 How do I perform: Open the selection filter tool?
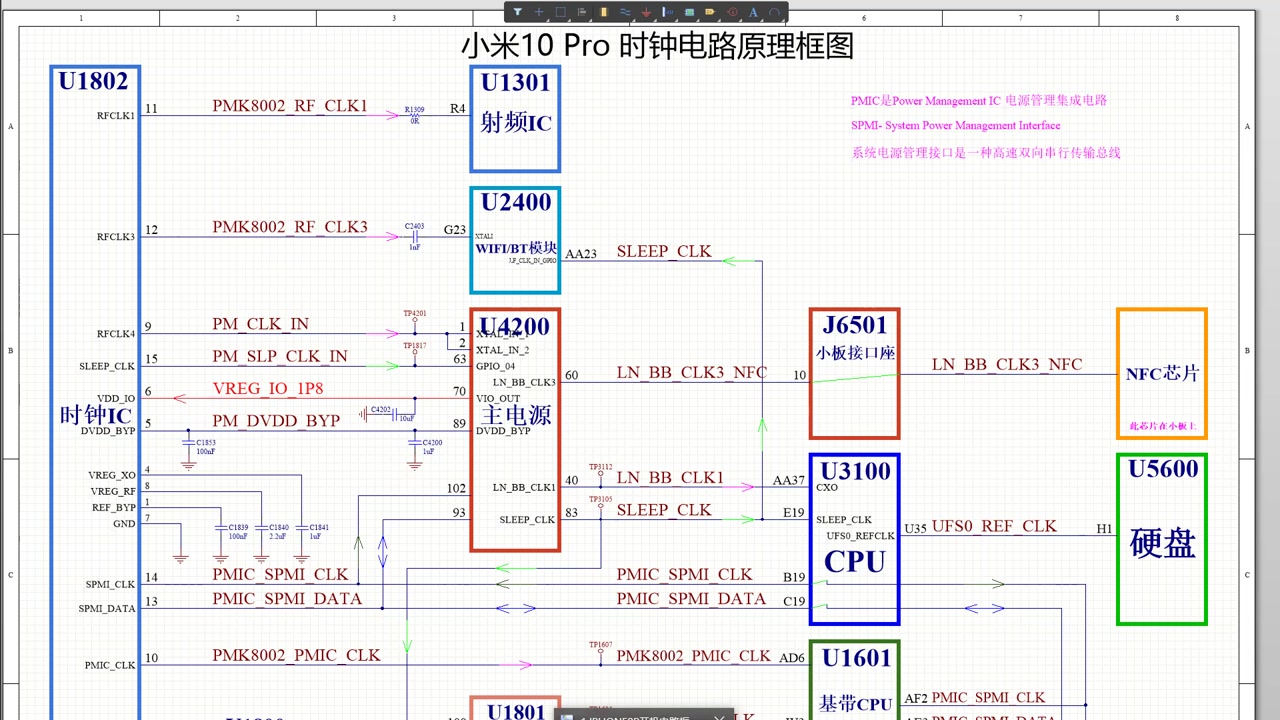518,12
